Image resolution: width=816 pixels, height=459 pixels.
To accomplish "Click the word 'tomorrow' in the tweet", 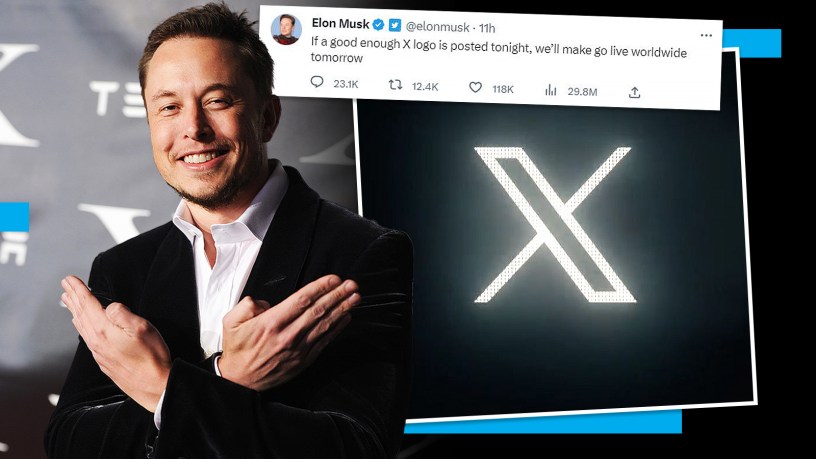I will [x=337, y=57].
